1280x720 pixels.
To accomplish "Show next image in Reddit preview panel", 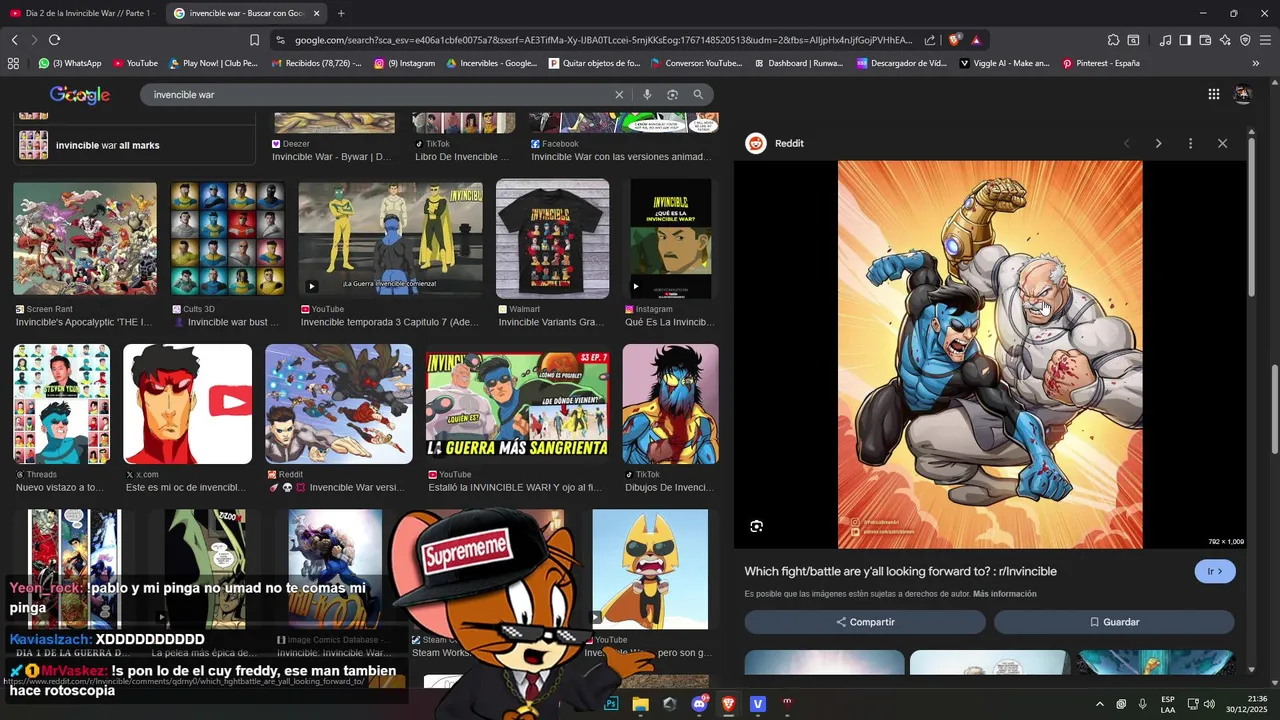I will click(x=1158, y=143).
